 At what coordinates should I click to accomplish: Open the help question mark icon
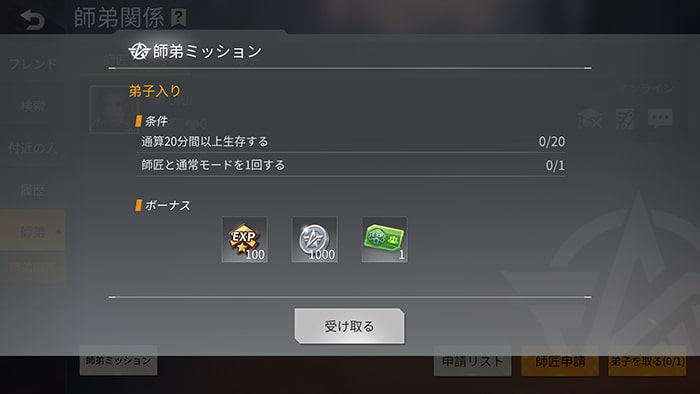179,18
